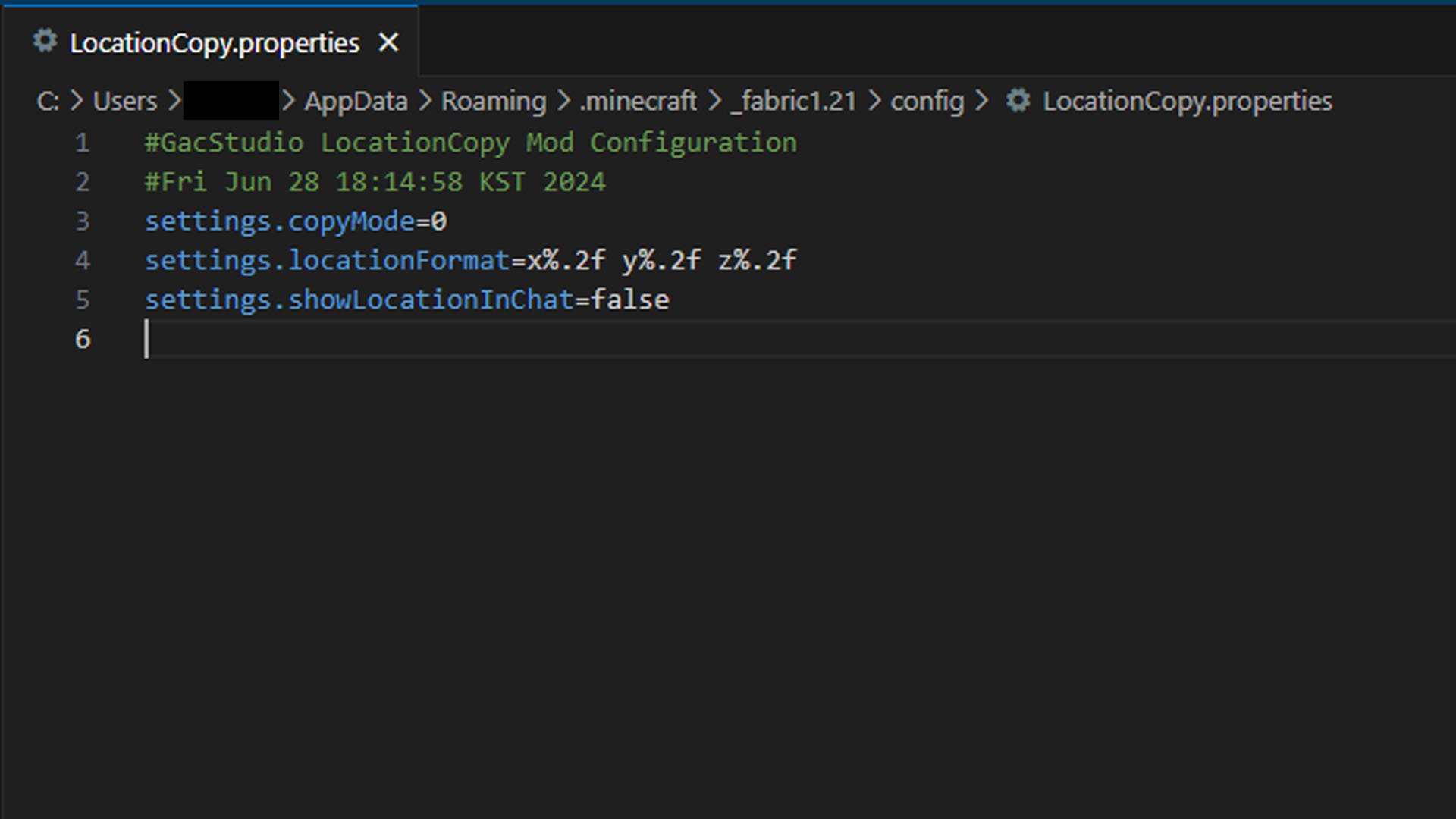
Task: Place cursor on settings.copyMode line
Action: click(x=296, y=221)
